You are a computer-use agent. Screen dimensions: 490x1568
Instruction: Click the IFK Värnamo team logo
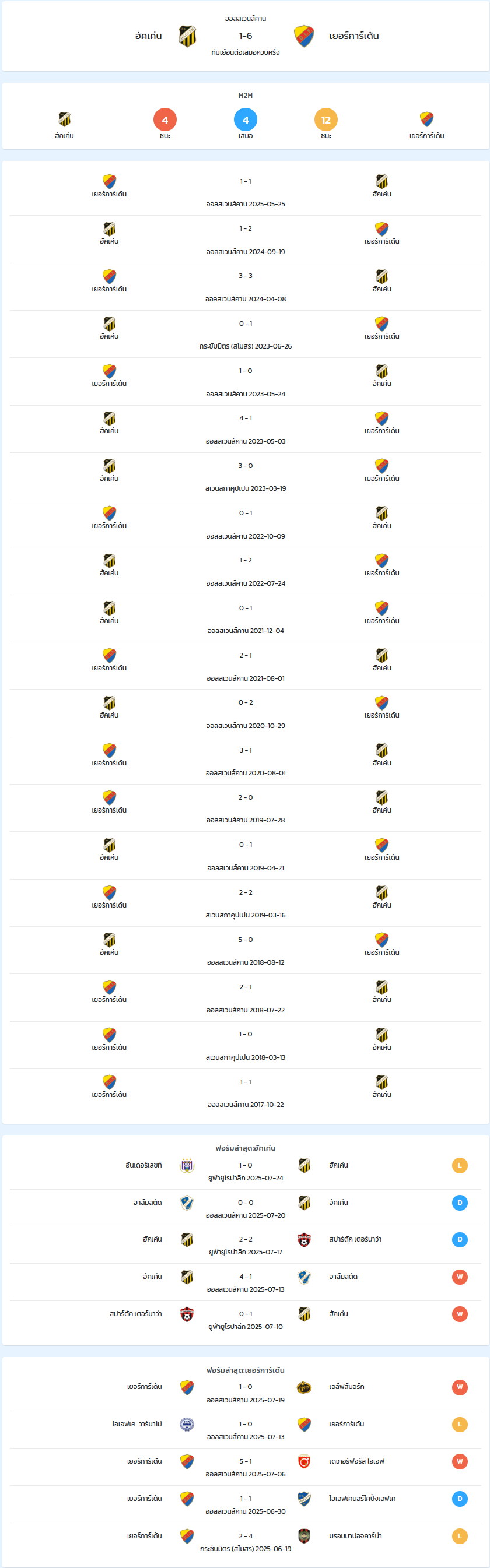187,1425
